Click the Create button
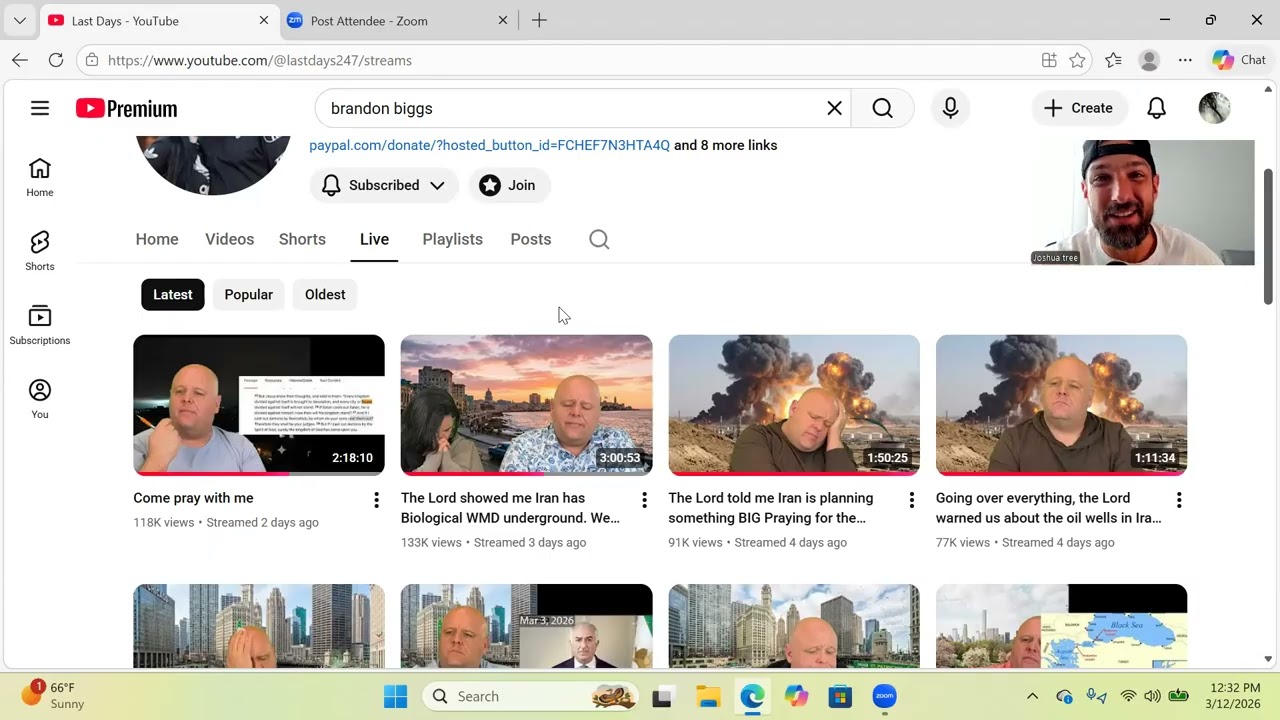This screenshot has height=720, width=1280. click(1078, 108)
